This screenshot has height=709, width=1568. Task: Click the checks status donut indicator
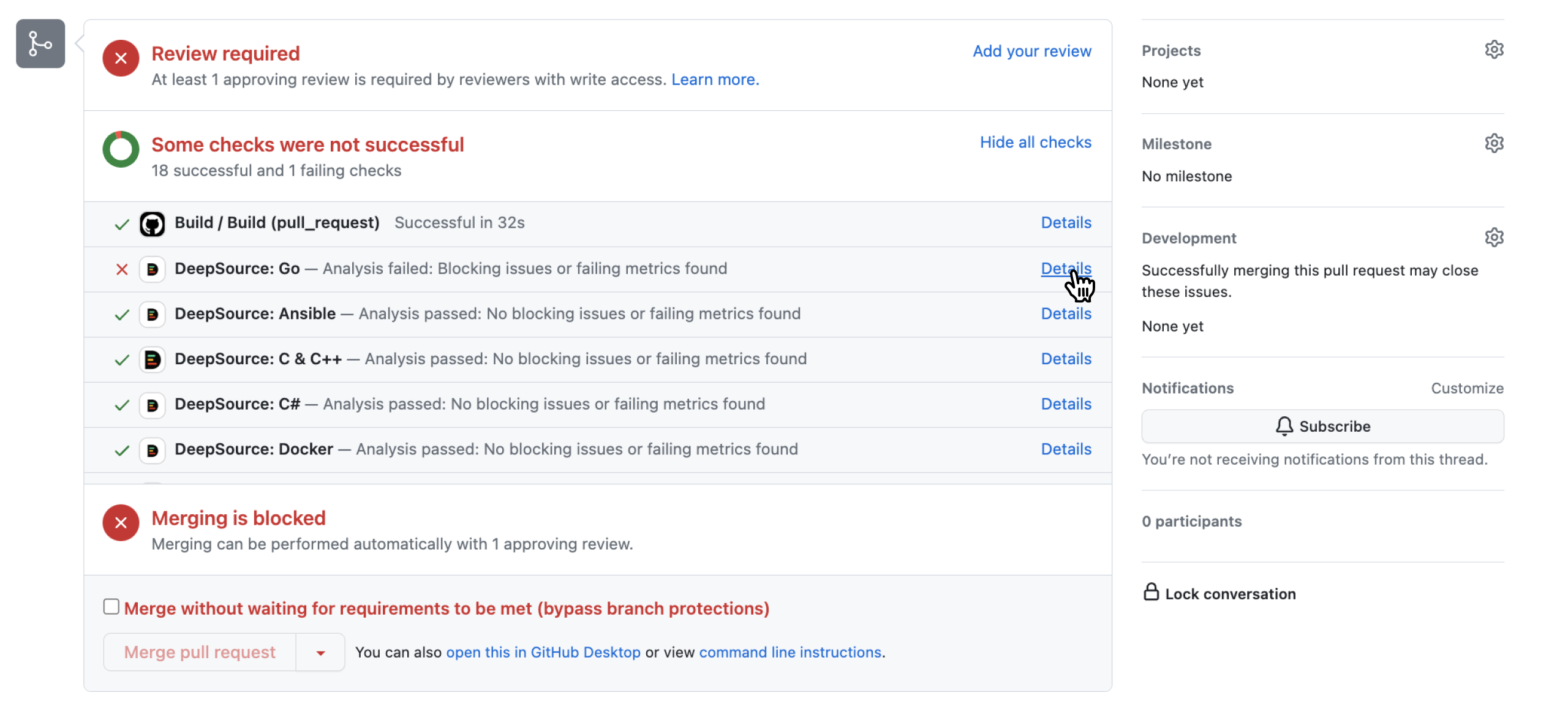pyautogui.click(x=121, y=149)
